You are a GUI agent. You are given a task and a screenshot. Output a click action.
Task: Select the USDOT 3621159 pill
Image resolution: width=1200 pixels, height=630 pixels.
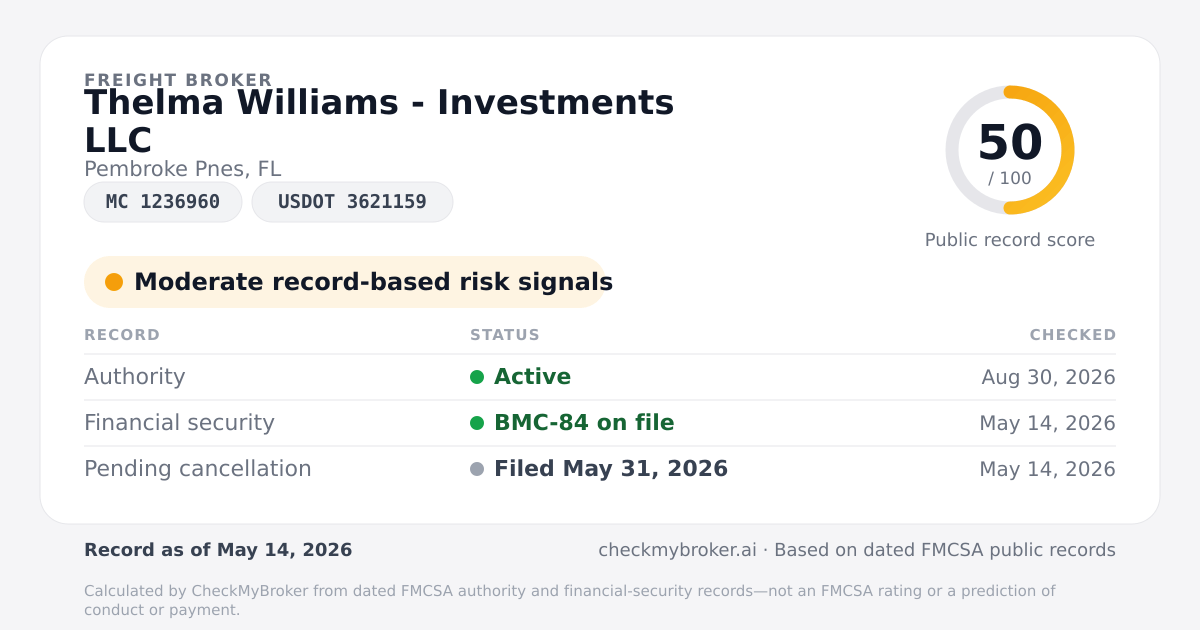click(x=352, y=202)
